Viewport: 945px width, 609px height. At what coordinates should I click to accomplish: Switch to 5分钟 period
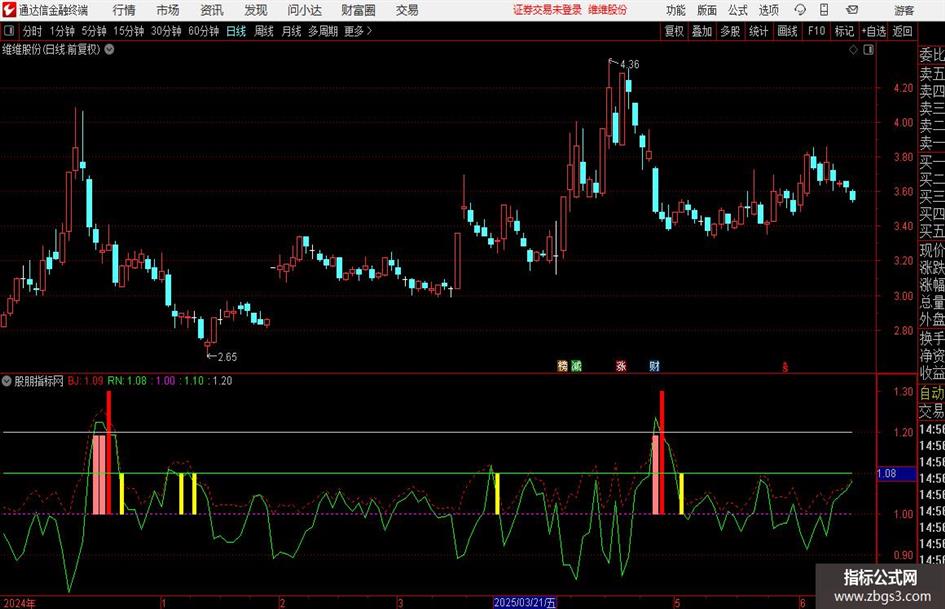coord(94,31)
